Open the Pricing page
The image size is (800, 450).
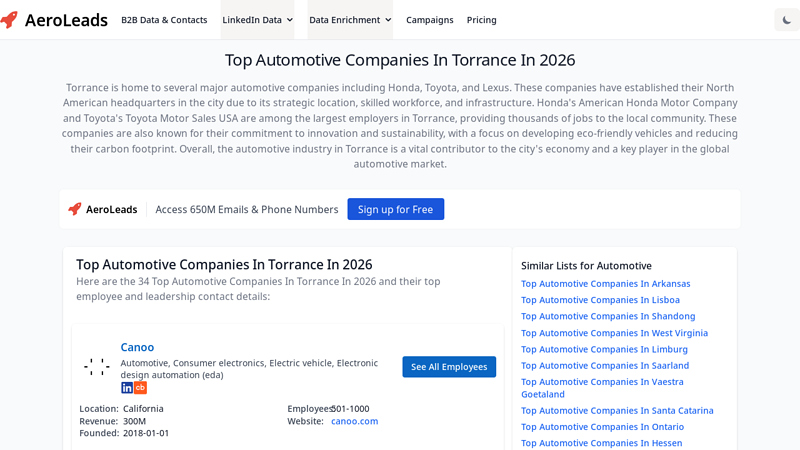click(482, 20)
